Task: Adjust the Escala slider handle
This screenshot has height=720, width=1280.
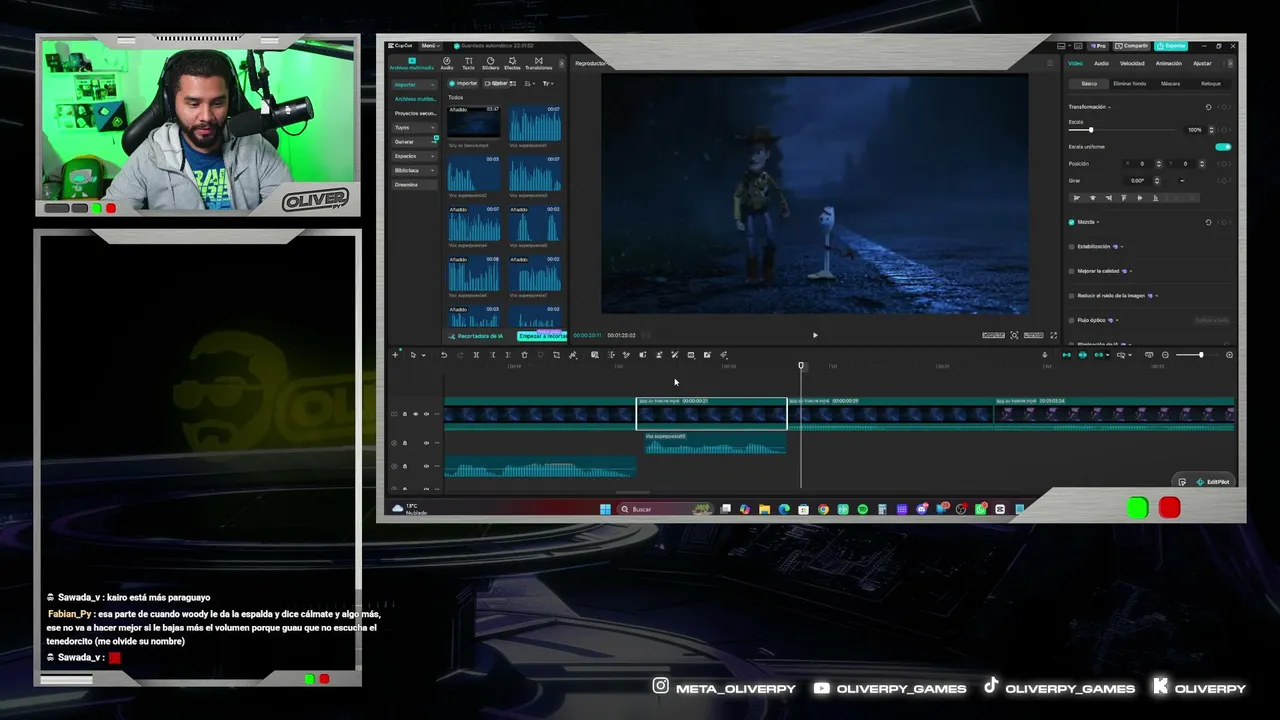Action: (1090, 130)
